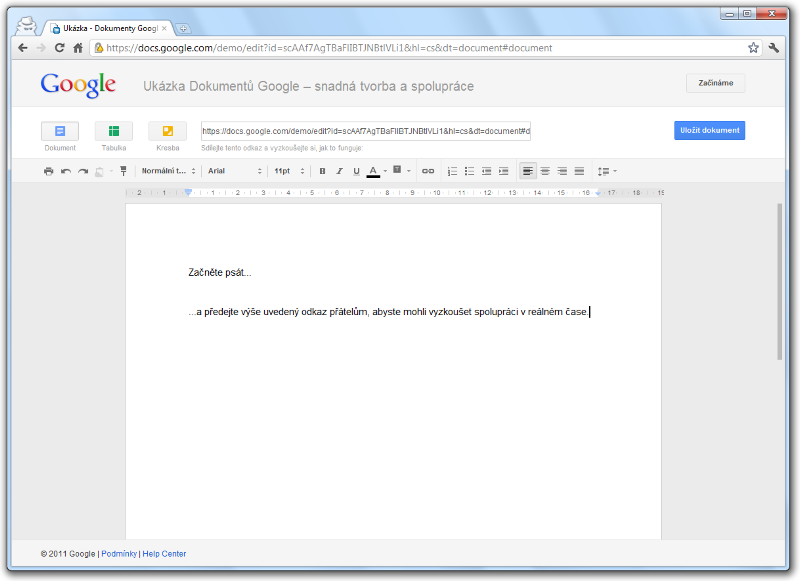The image size is (800, 581).
Task: Click the Google logo
Action: click(x=78, y=85)
